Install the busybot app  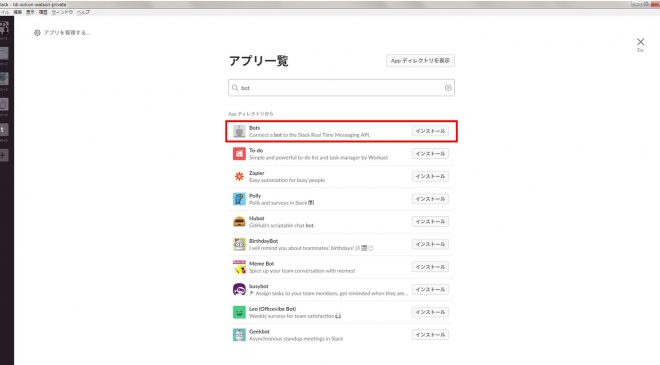pyautogui.click(x=430, y=290)
